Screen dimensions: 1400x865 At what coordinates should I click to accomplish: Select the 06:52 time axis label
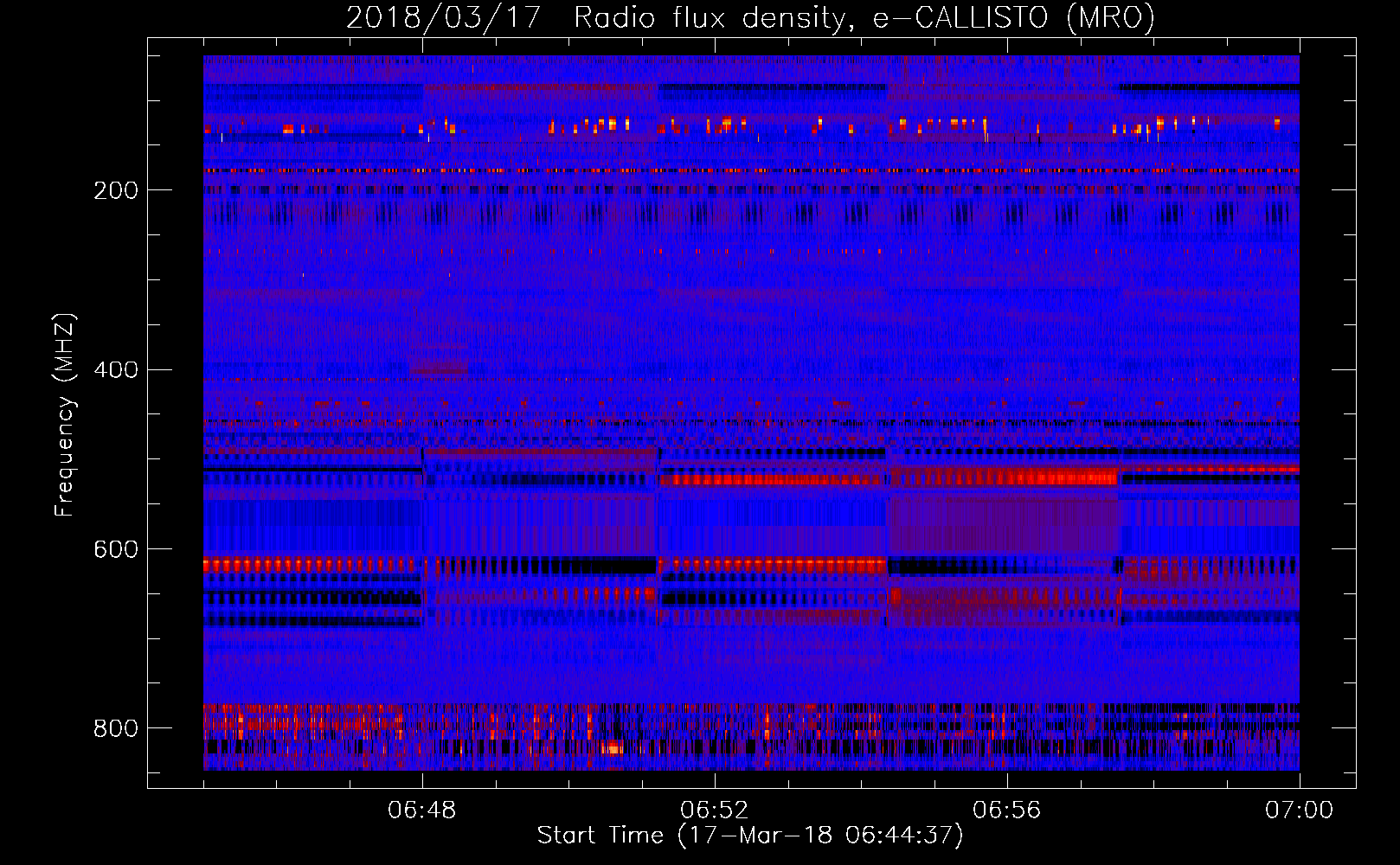coord(715,811)
